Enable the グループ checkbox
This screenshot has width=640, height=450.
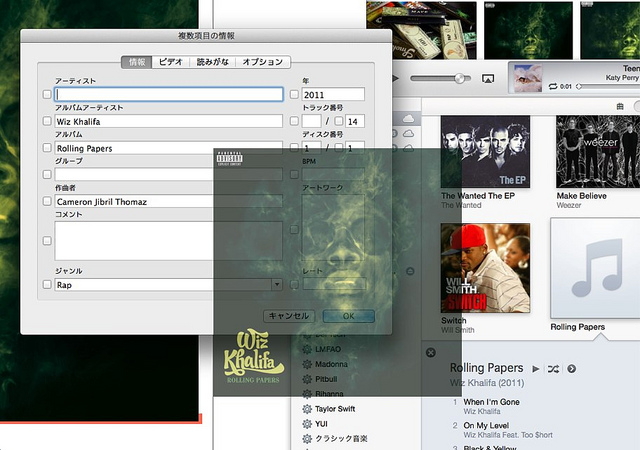pyautogui.click(x=47, y=175)
